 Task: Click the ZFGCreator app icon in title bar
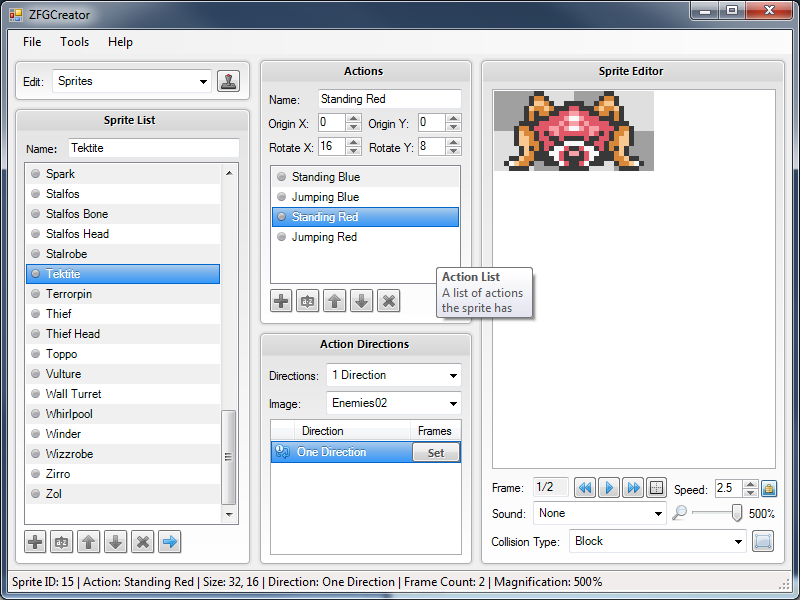coord(16,15)
